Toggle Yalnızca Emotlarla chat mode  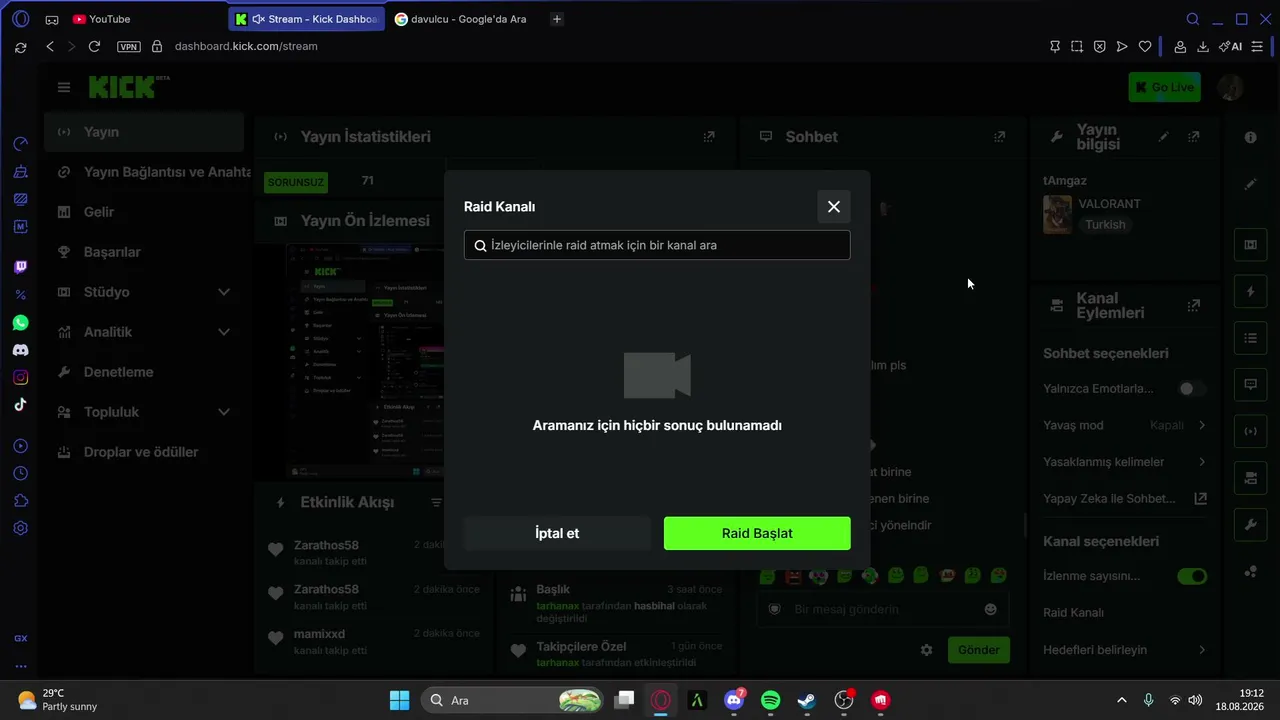tap(1191, 389)
